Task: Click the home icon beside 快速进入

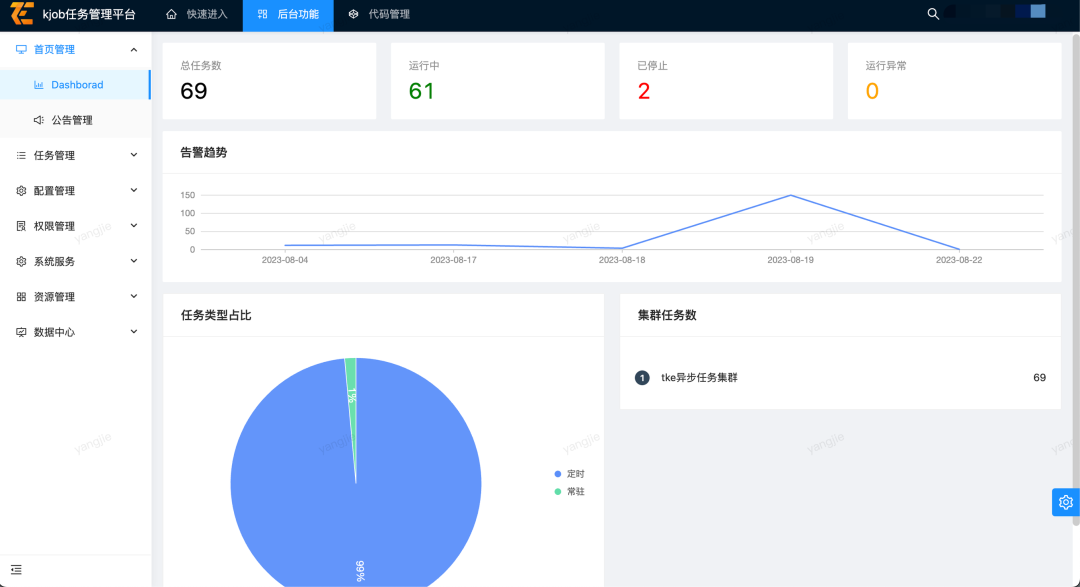Action: tap(172, 14)
